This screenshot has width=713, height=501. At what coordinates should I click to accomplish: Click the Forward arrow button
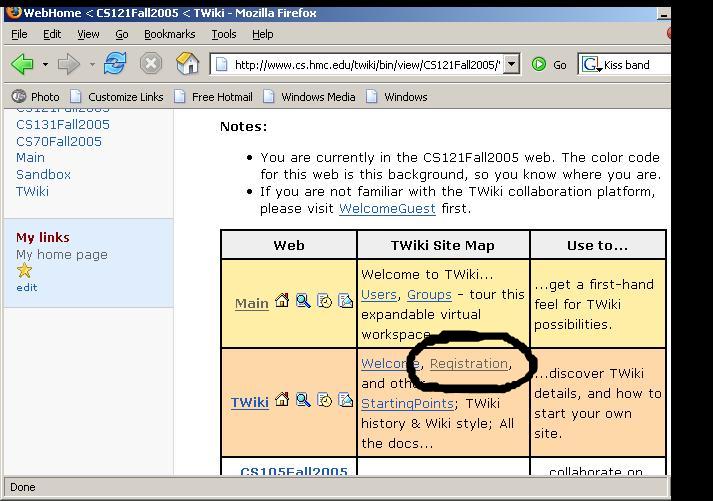pyautogui.click(x=69, y=64)
